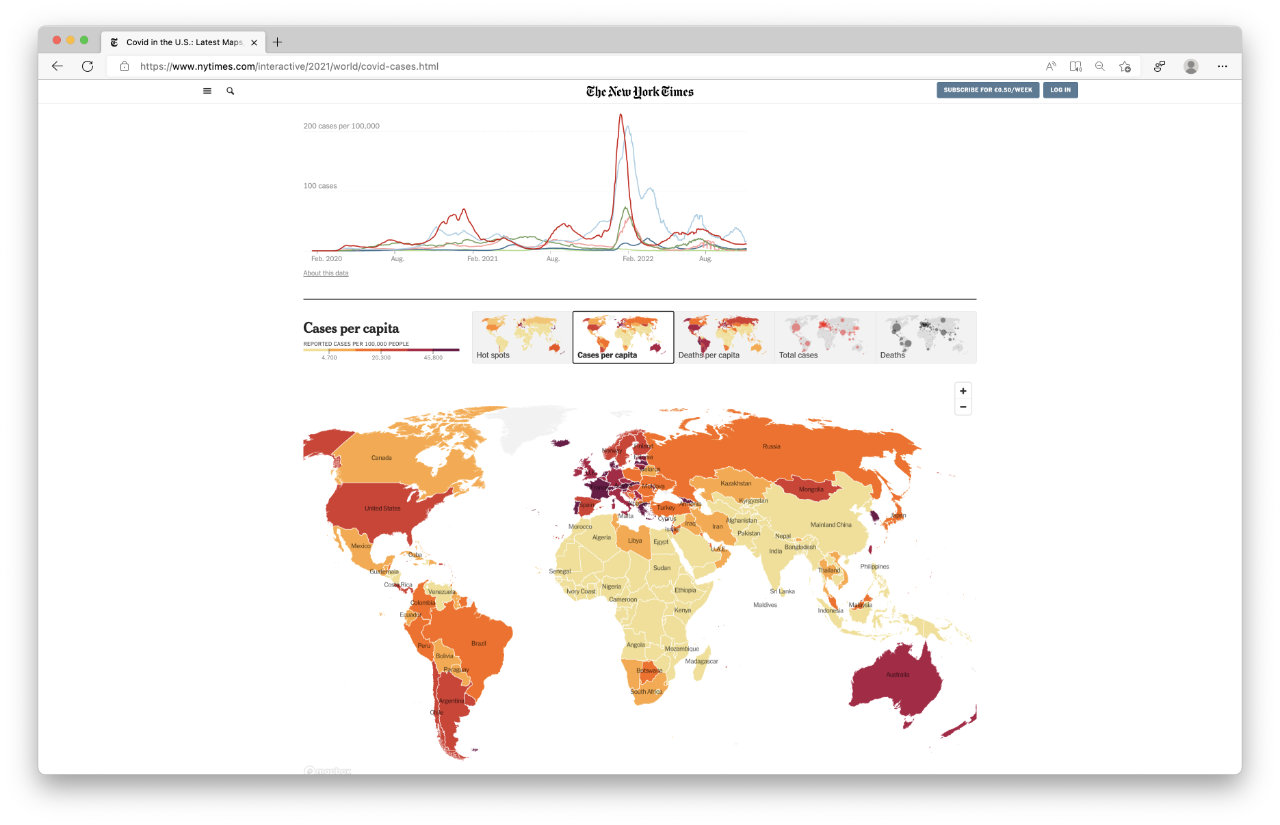Zoom in on the world map

click(x=963, y=391)
